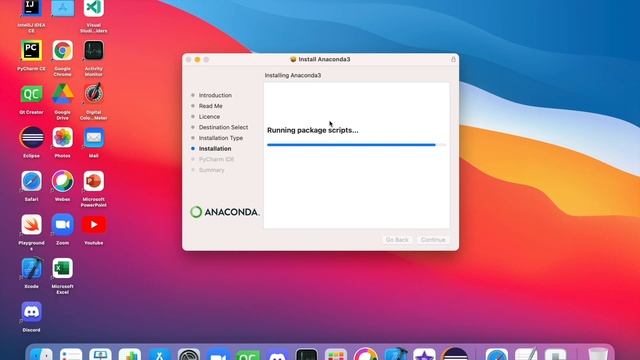Click the installation progress bar
The height and width of the screenshot is (360, 640).
click(x=356, y=144)
